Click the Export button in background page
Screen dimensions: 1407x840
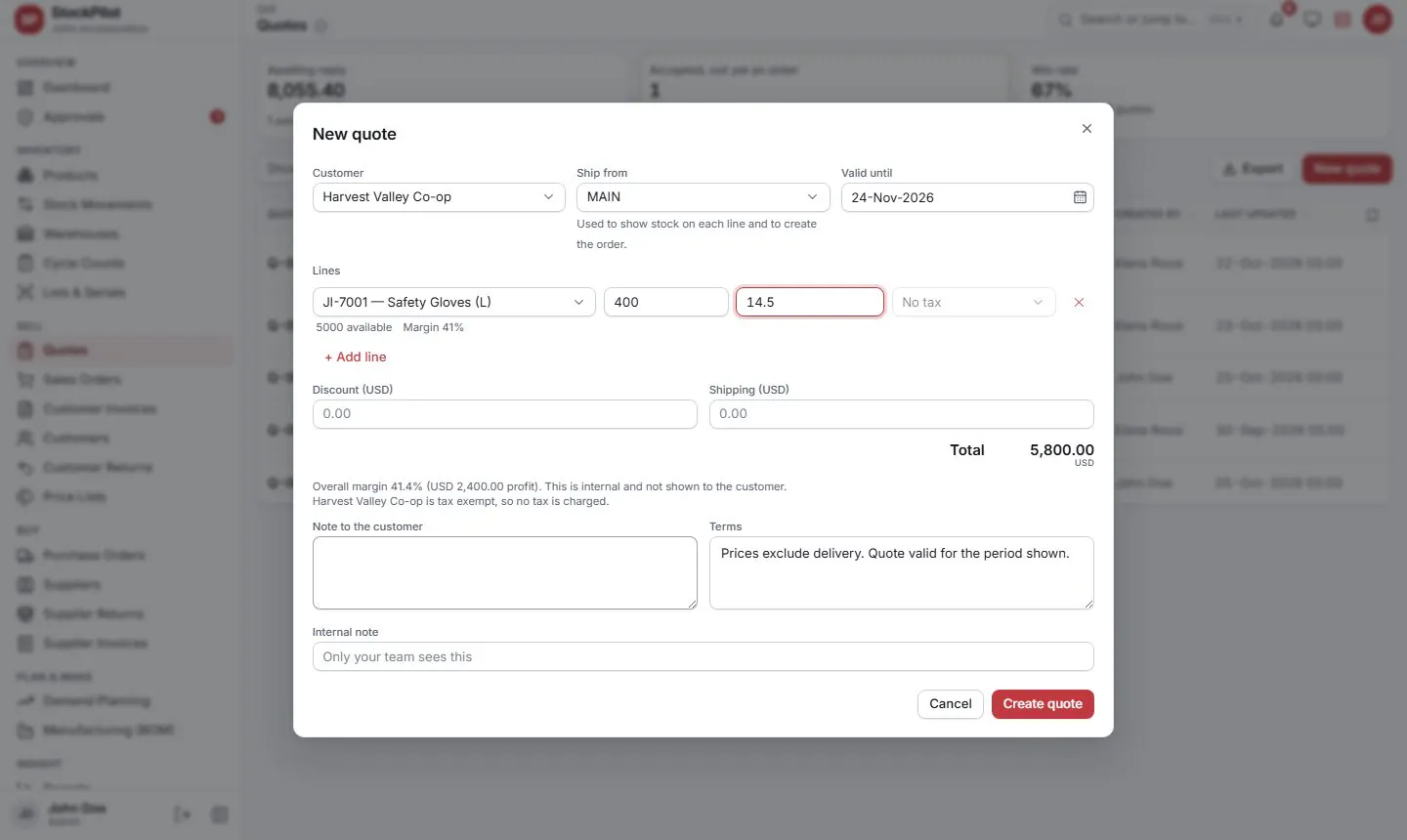[1253, 169]
